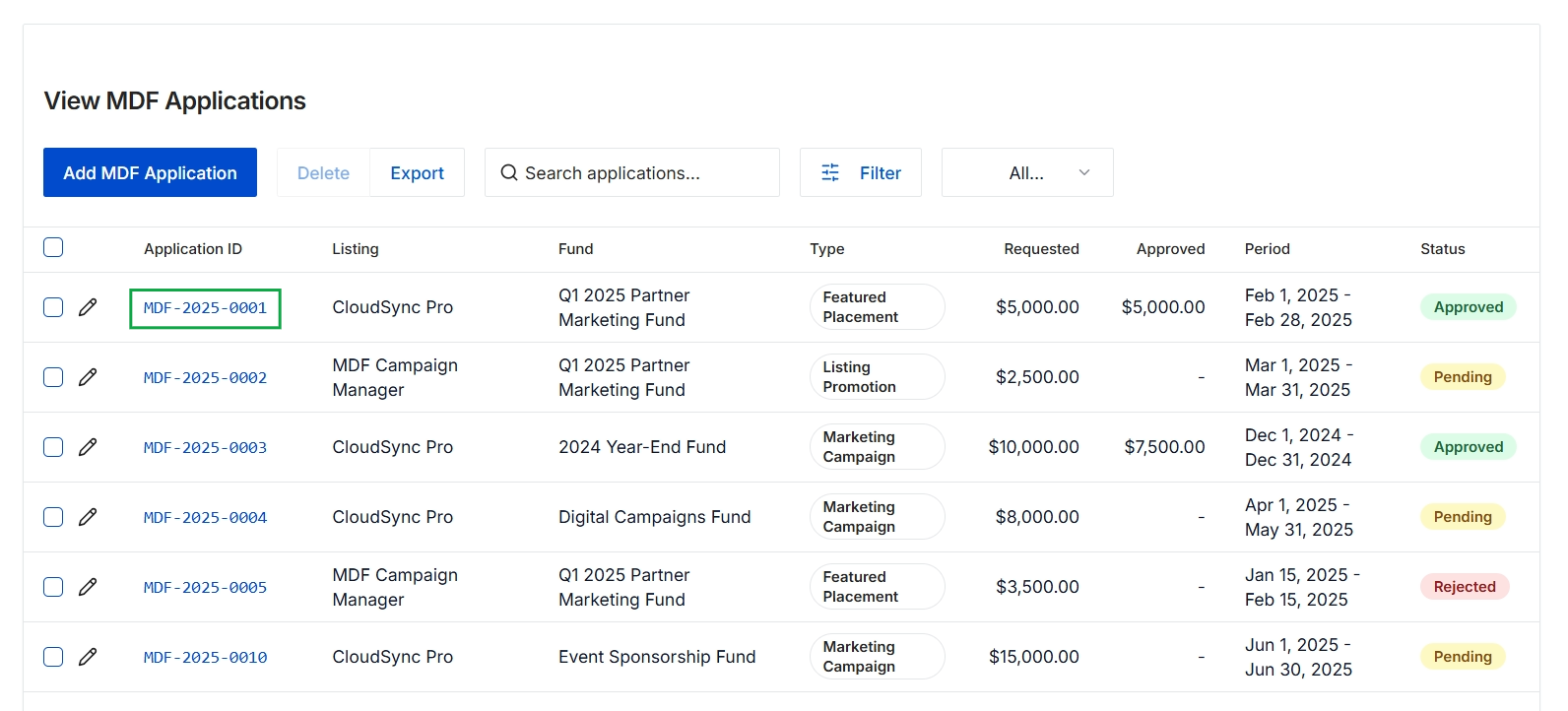The width and height of the screenshot is (1568, 711).
Task: Click the Status column header
Action: tap(1443, 249)
